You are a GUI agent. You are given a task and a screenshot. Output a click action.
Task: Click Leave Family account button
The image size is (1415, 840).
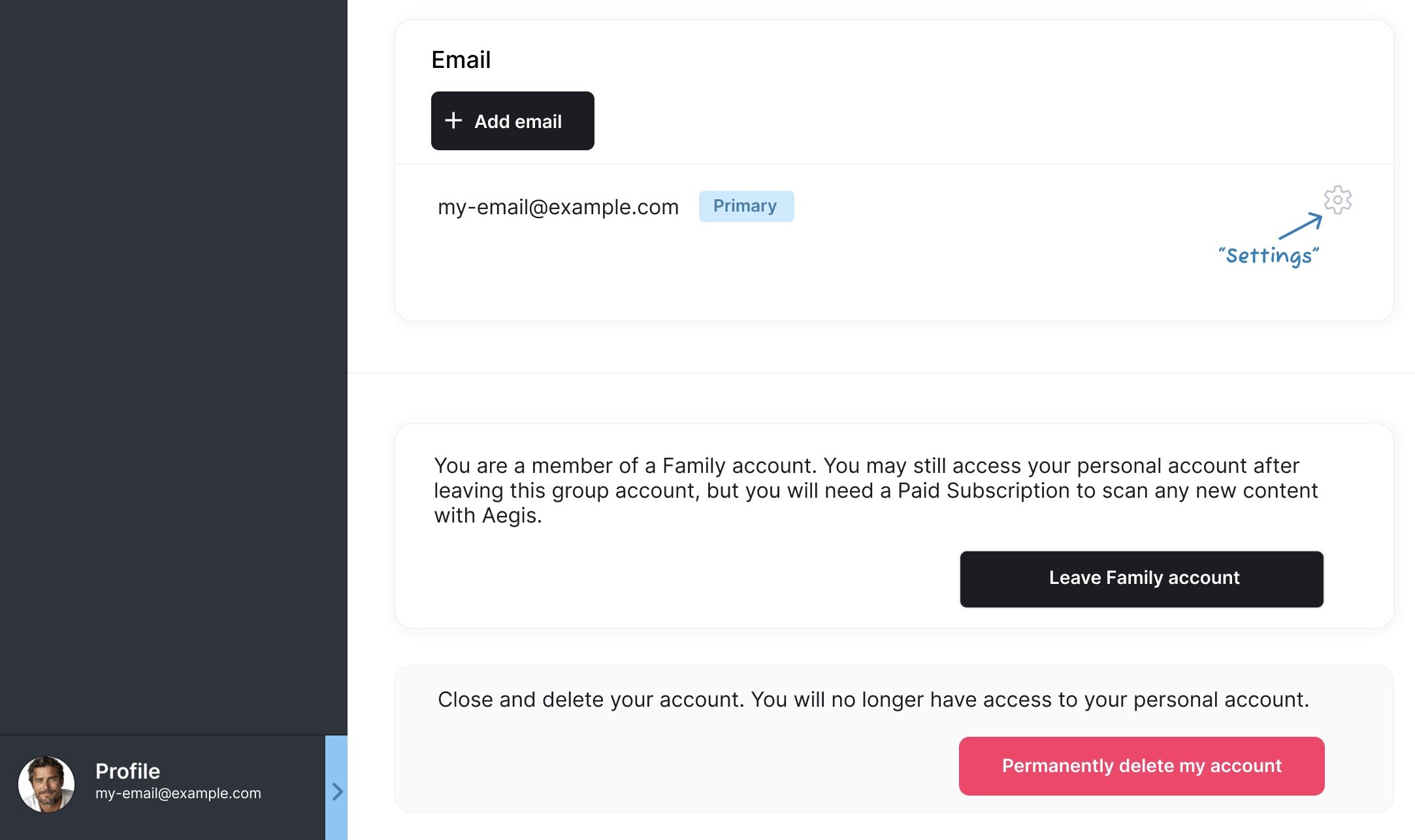pos(1141,579)
